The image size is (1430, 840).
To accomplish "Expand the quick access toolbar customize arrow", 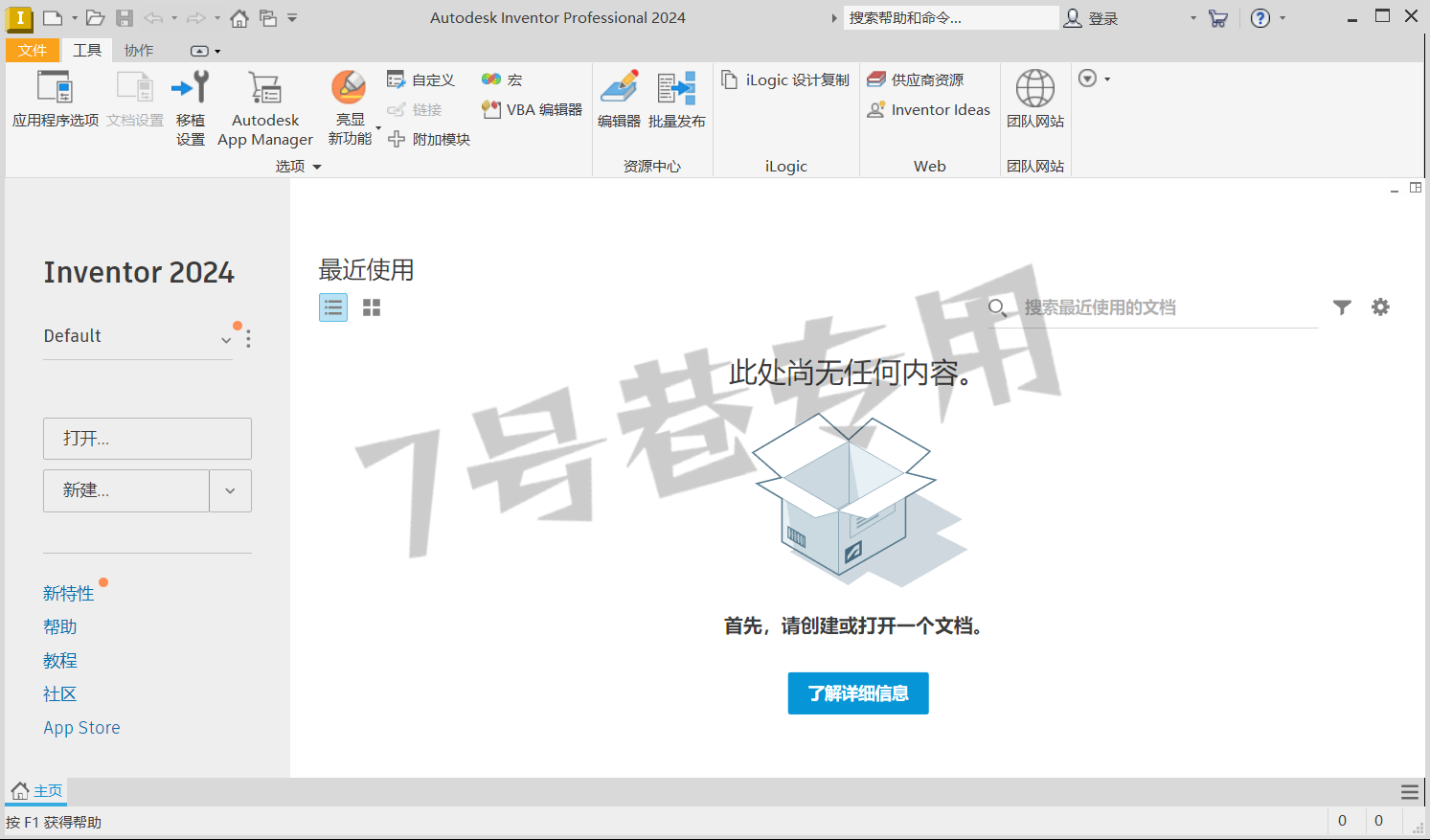I will 292,17.
